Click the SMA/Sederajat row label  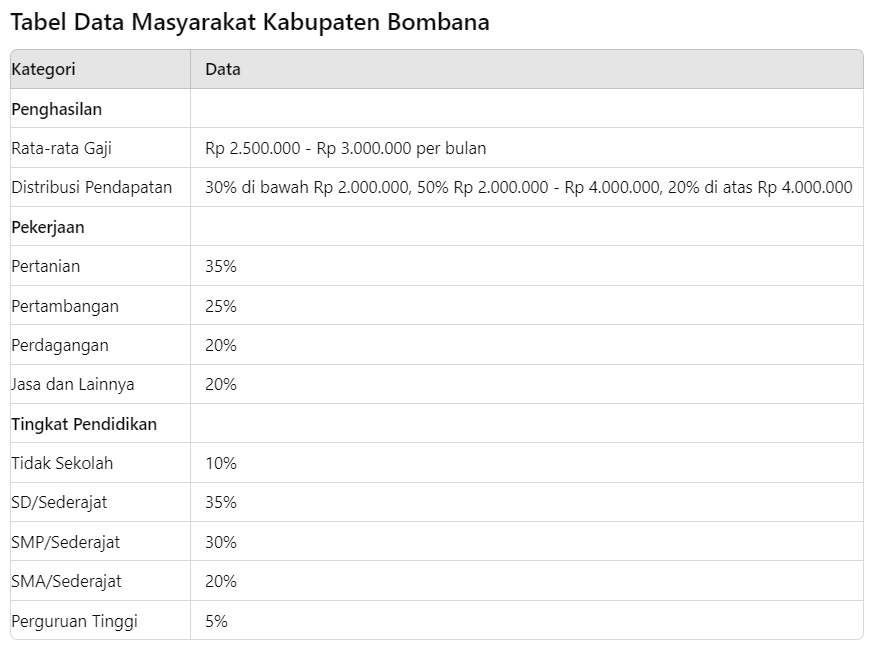(x=66, y=581)
